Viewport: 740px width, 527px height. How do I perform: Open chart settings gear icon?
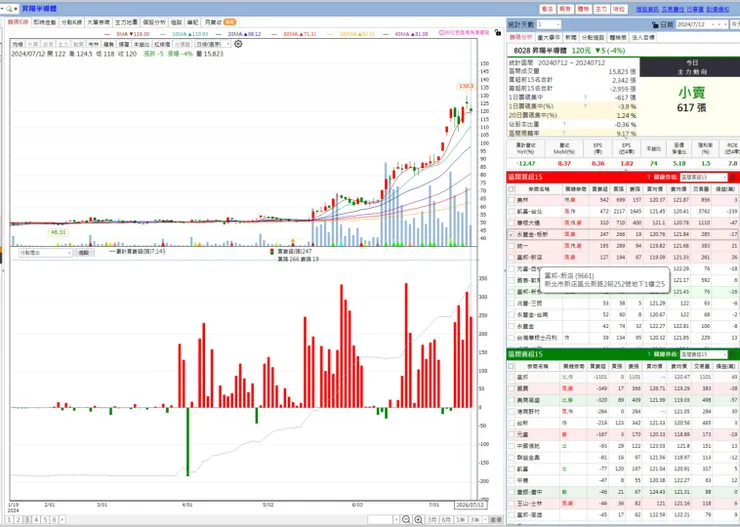pos(238,44)
